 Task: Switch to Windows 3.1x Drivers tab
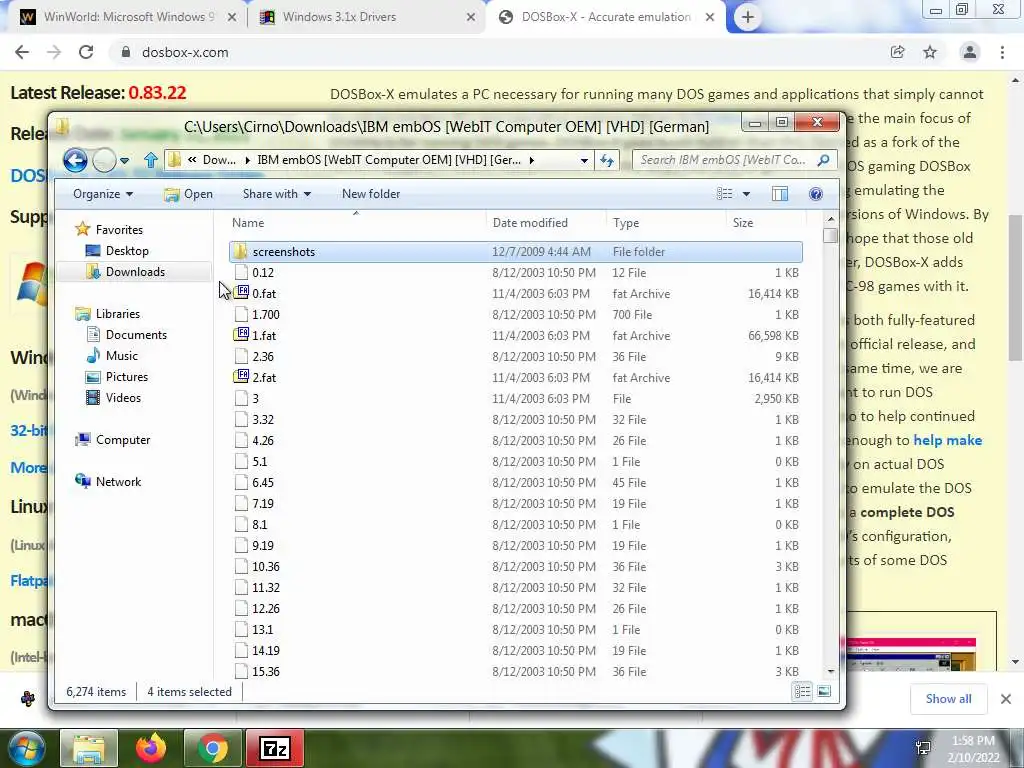(x=366, y=17)
